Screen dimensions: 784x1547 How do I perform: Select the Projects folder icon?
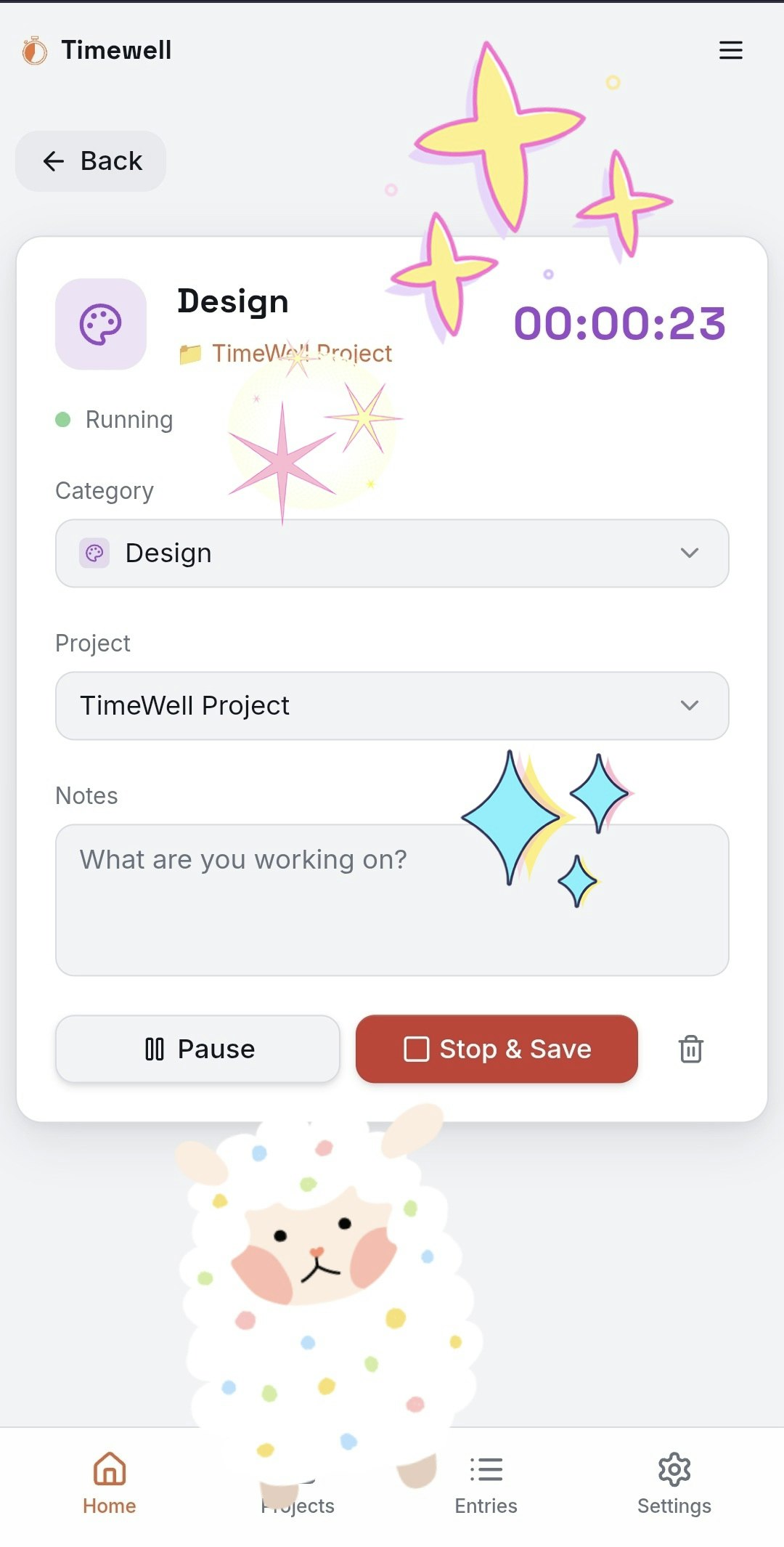tap(297, 1471)
